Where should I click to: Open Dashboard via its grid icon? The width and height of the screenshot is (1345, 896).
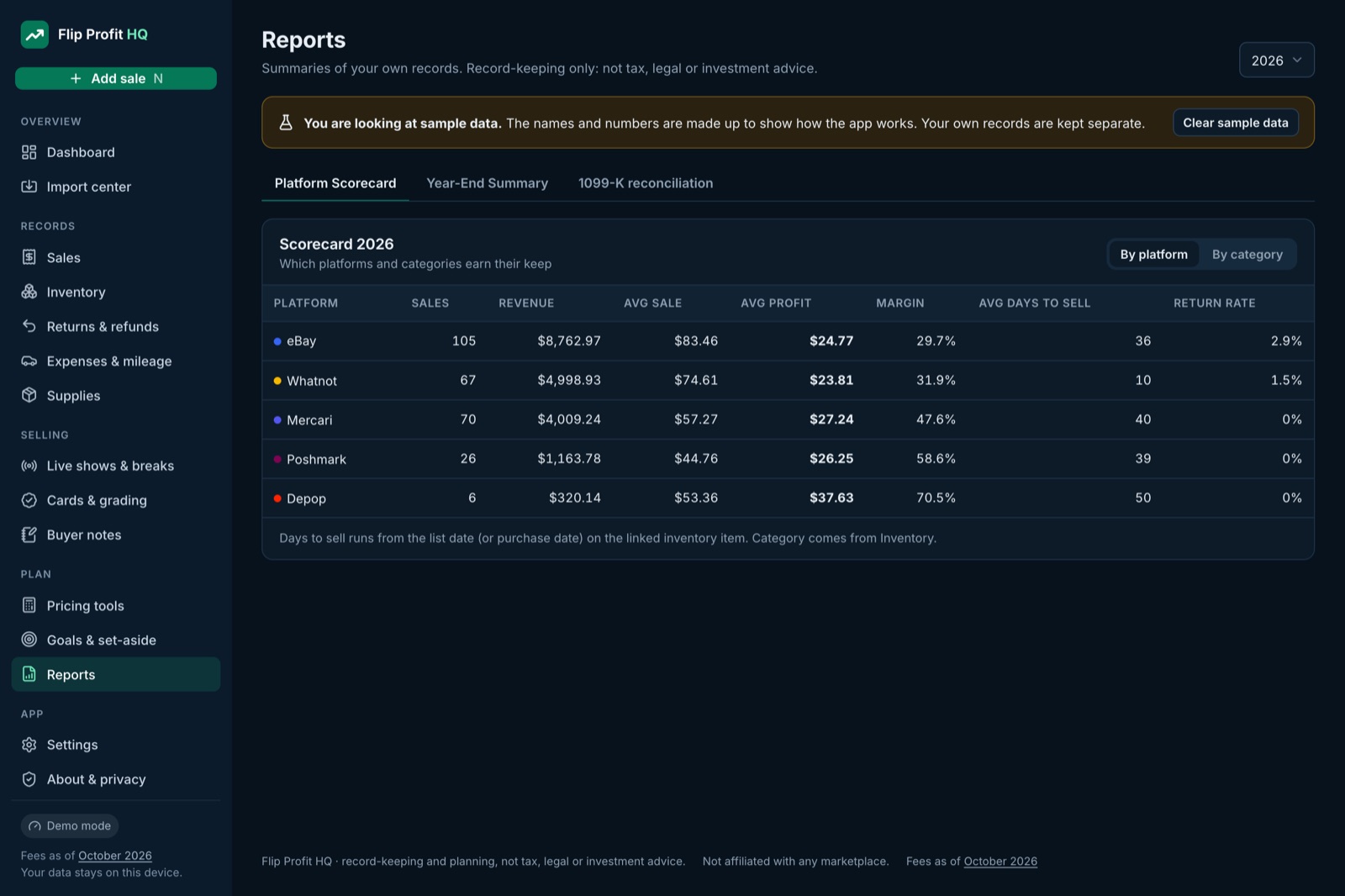tap(29, 152)
